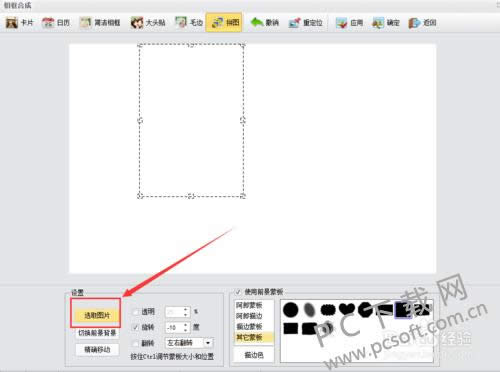The image size is (500, 372).
Task: Choose the 毛边 rough edge tool
Action: pos(189,23)
